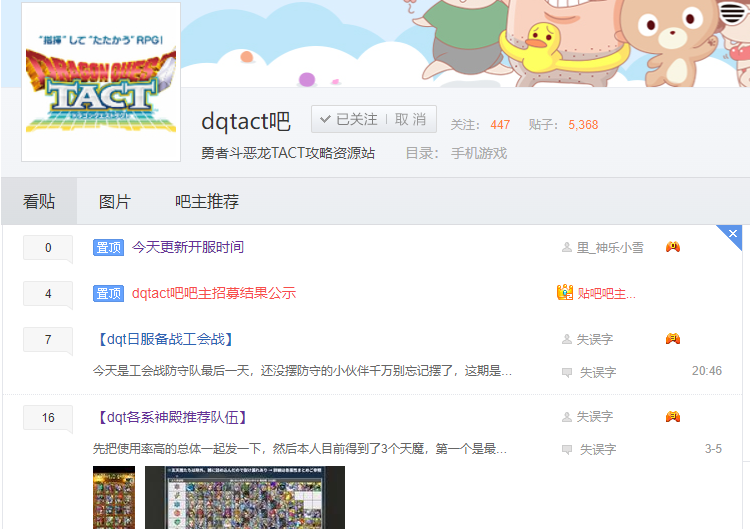
Task: Click reply count 0 for 今天更新开服时间
Action: pyautogui.click(x=48, y=248)
